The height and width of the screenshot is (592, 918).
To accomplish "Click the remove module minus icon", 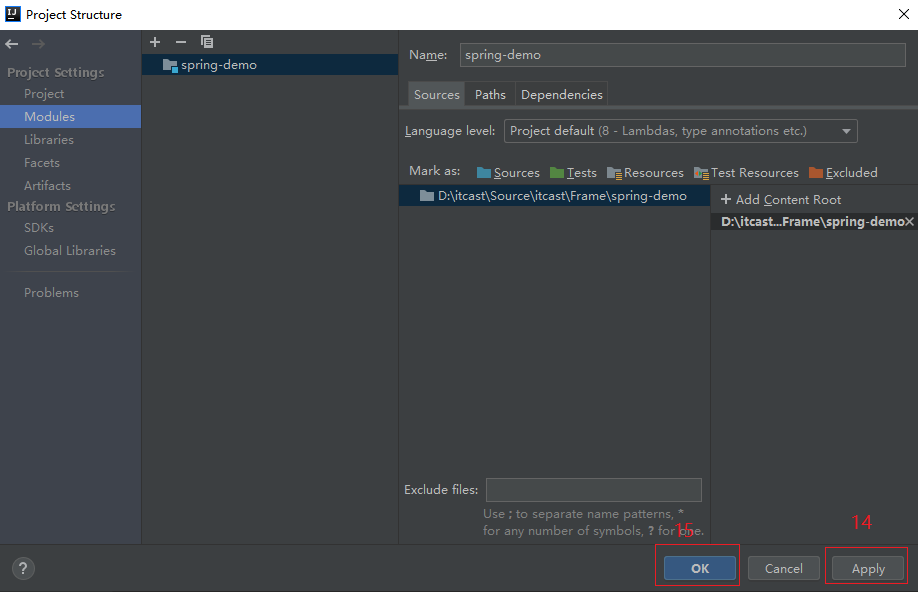I will [181, 42].
